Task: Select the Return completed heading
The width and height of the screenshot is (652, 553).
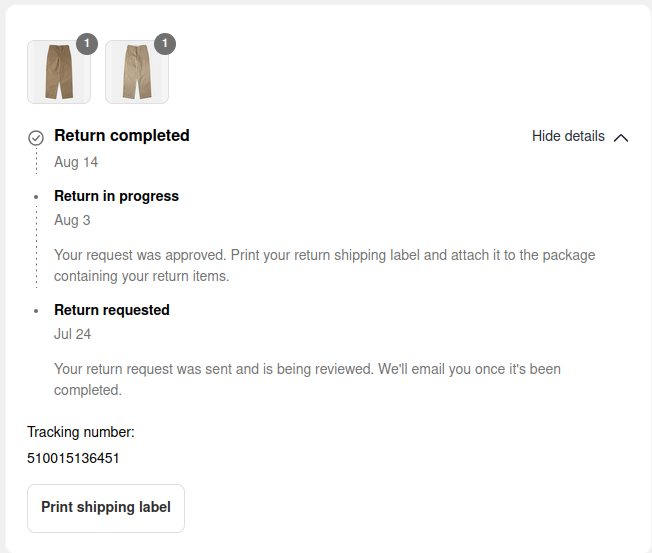Action: (x=121, y=135)
